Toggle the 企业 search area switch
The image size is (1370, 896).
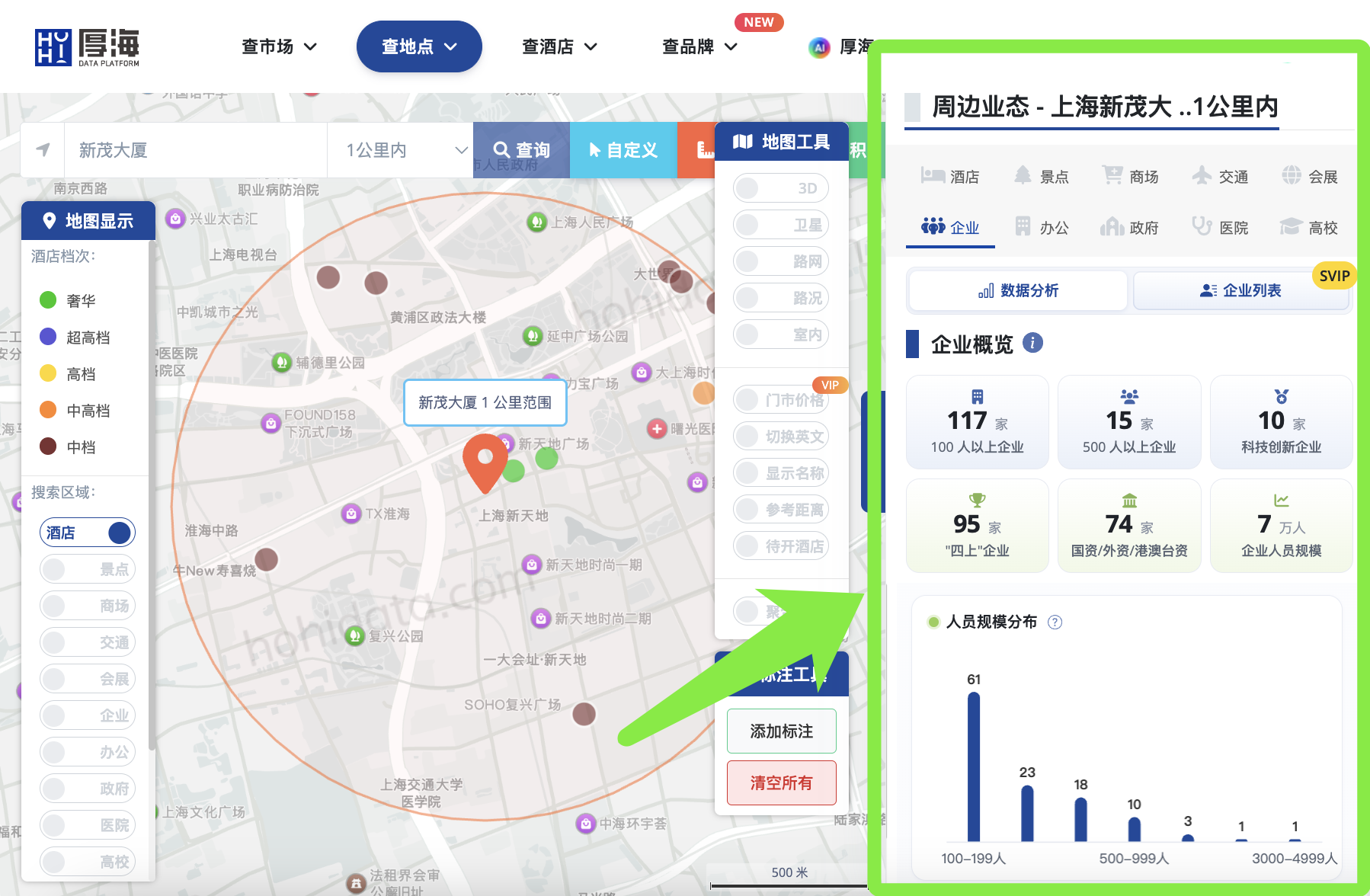(88, 715)
